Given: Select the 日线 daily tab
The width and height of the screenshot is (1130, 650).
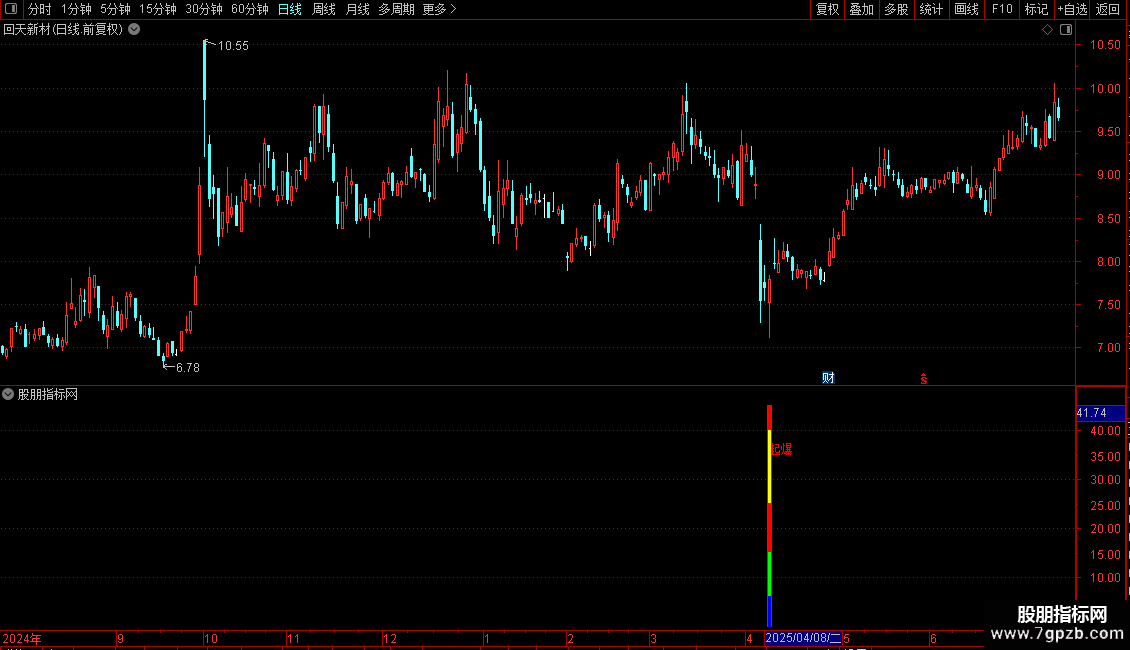Looking at the screenshot, I should (290, 9).
